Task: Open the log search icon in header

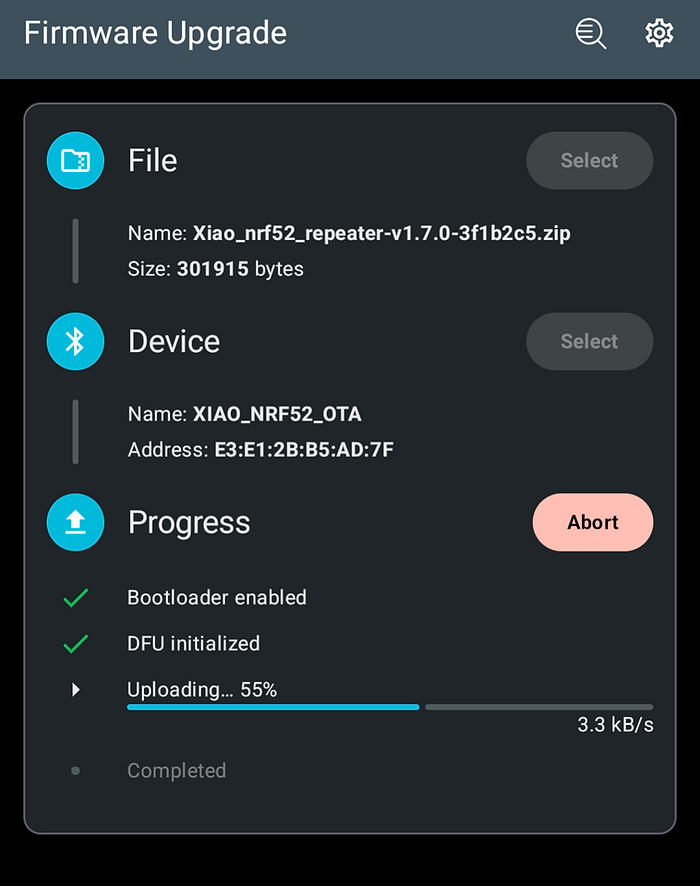Action: pyautogui.click(x=590, y=34)
